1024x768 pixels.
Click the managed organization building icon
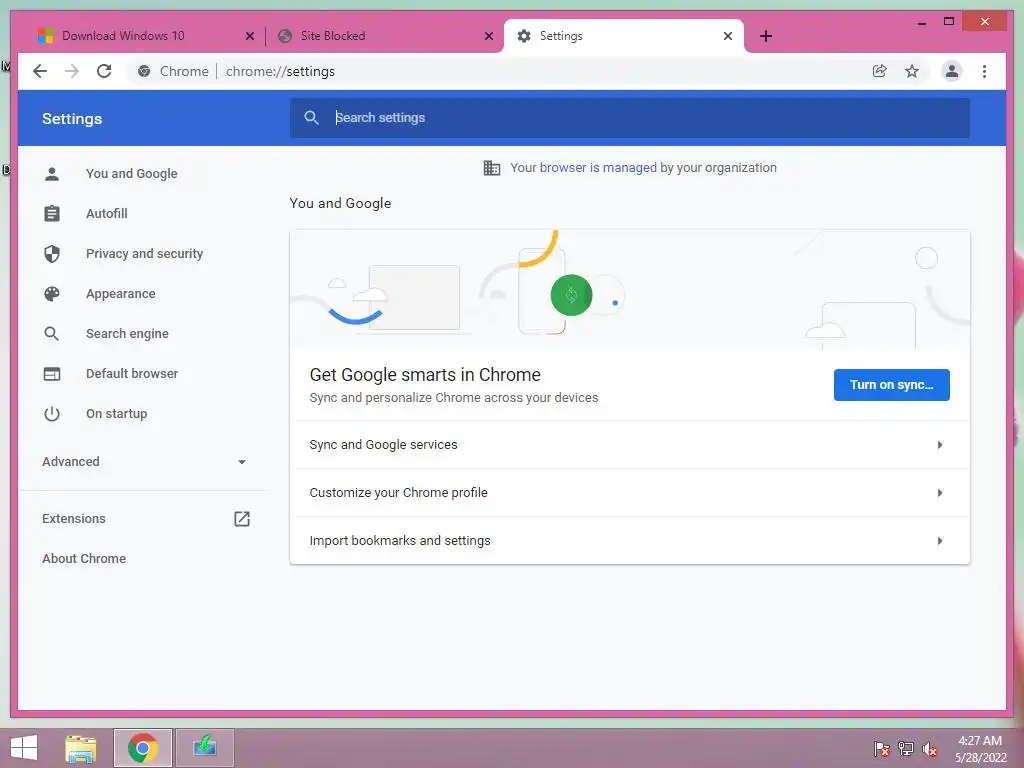(492, 168)
